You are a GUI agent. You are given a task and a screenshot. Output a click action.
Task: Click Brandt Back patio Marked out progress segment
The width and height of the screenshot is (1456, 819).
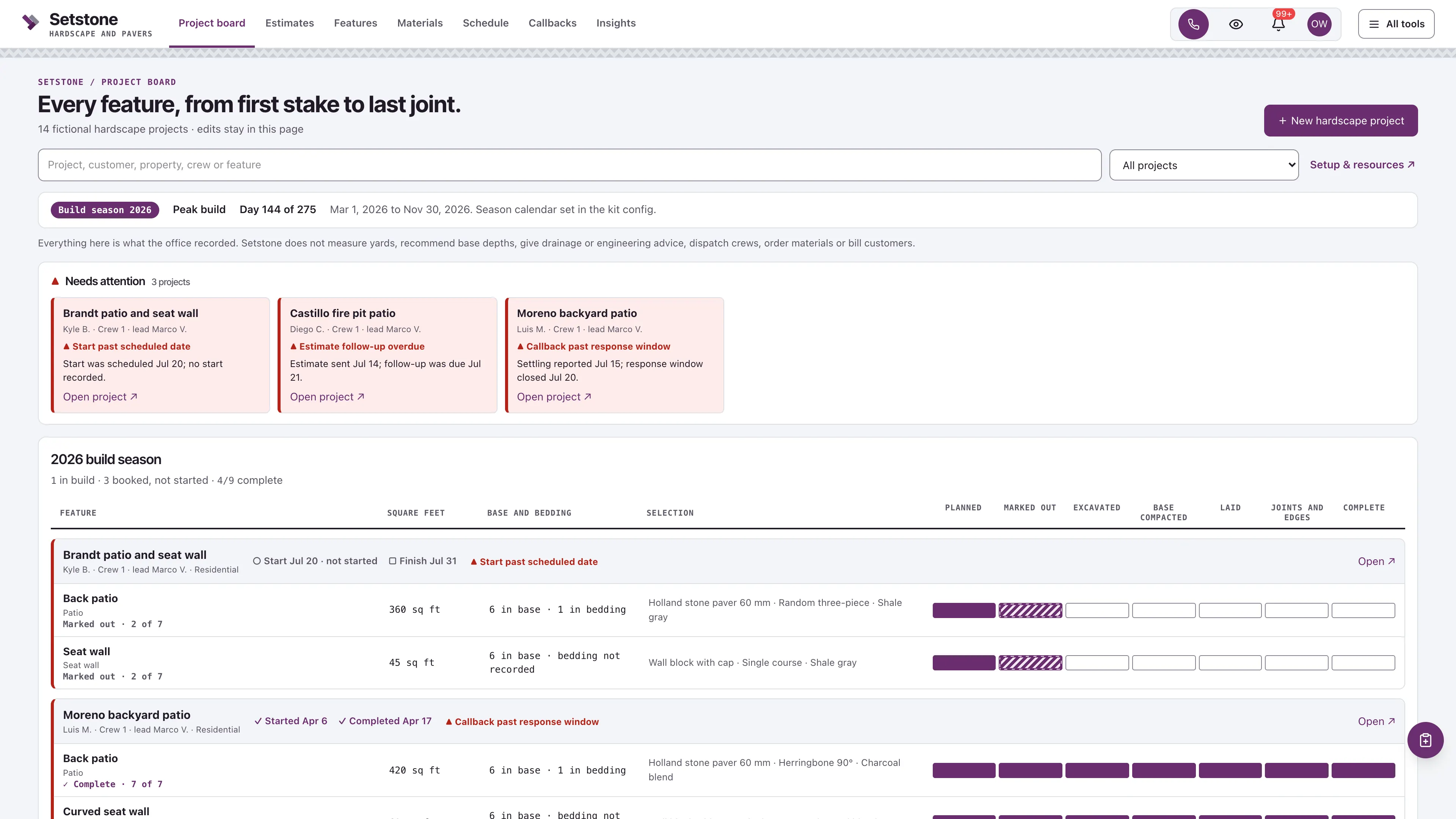point(1030,610)
